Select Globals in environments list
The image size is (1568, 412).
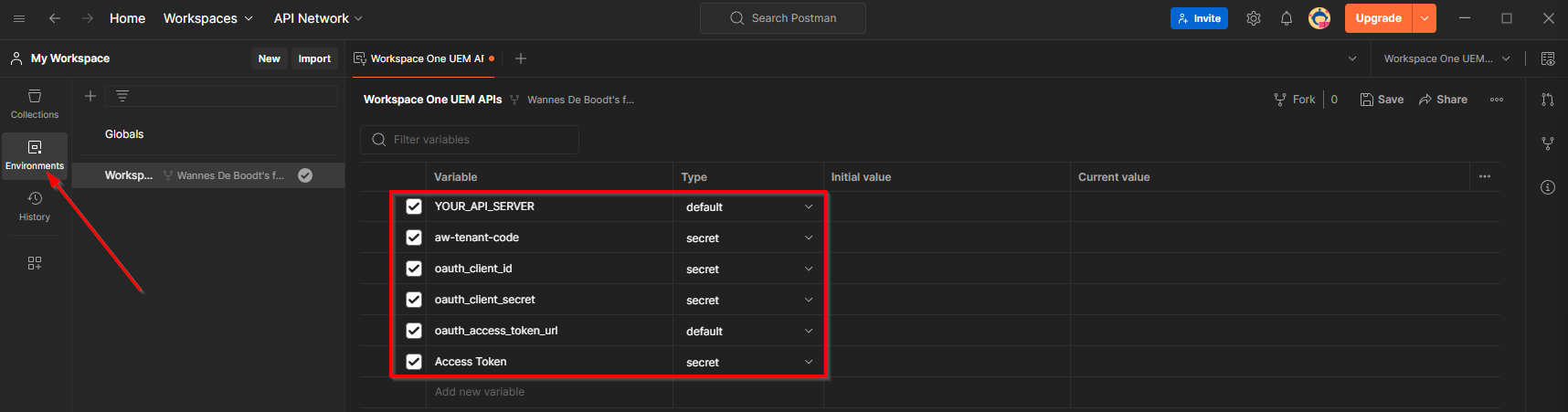[124, 134]
